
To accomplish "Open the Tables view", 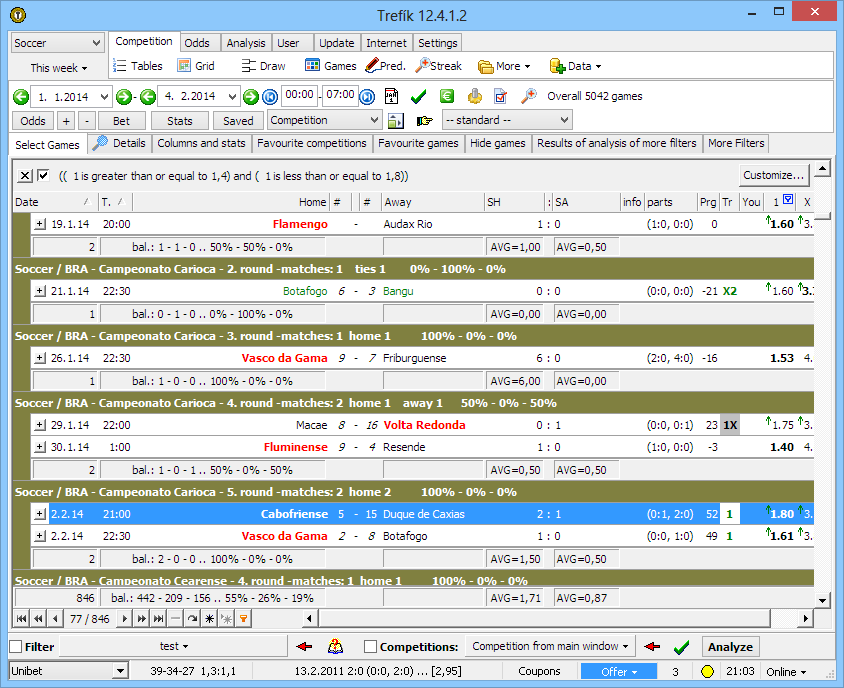I will [x=138, y=66].
